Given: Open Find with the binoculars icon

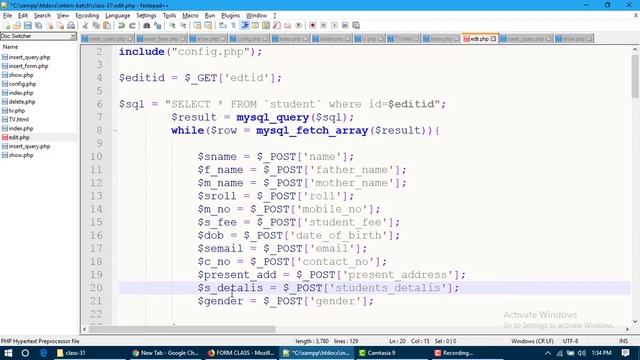Looking at the screenshot, I should coord(147,26).
